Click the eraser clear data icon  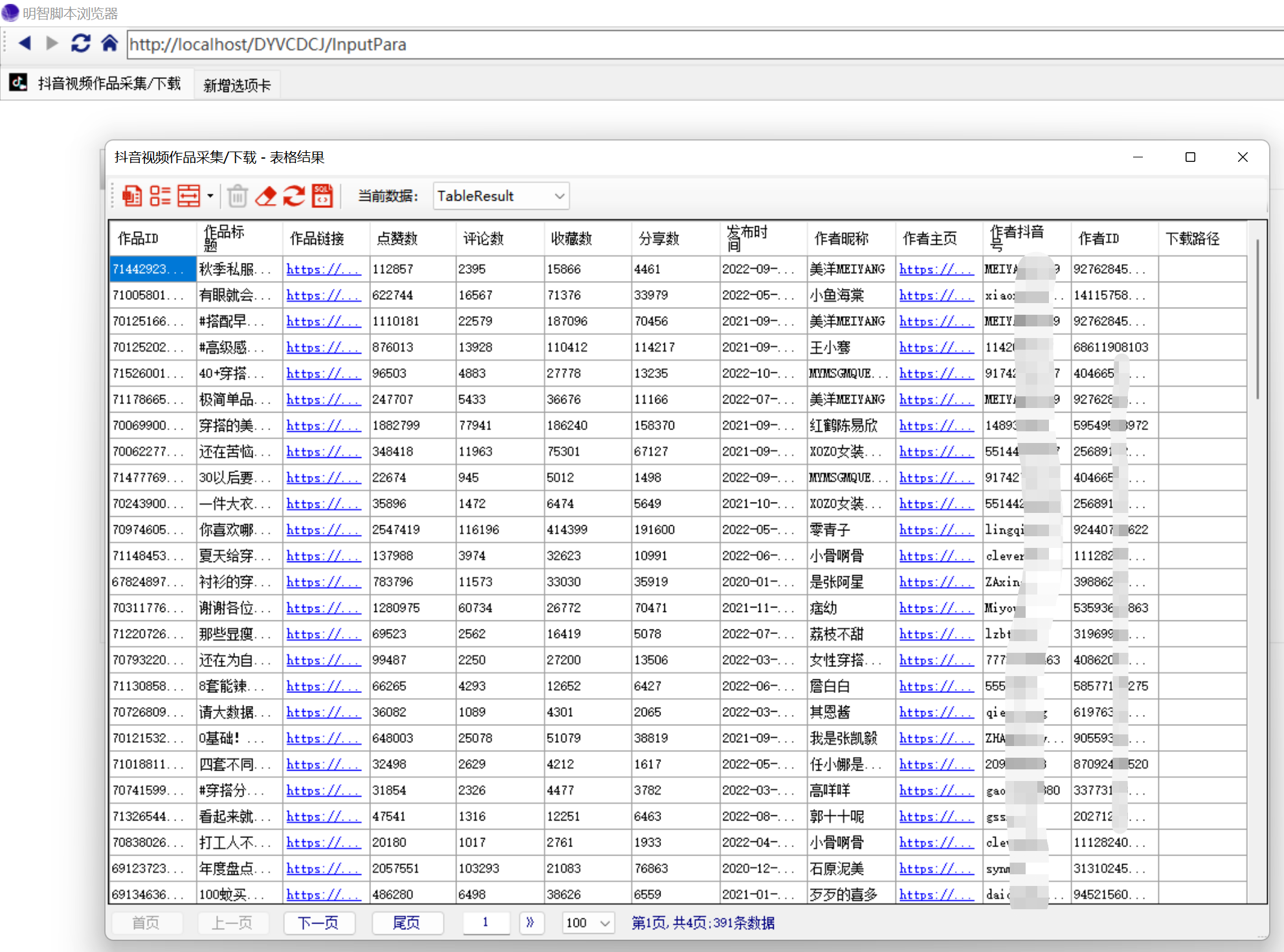pyautogui.click(x=265, y=196)
